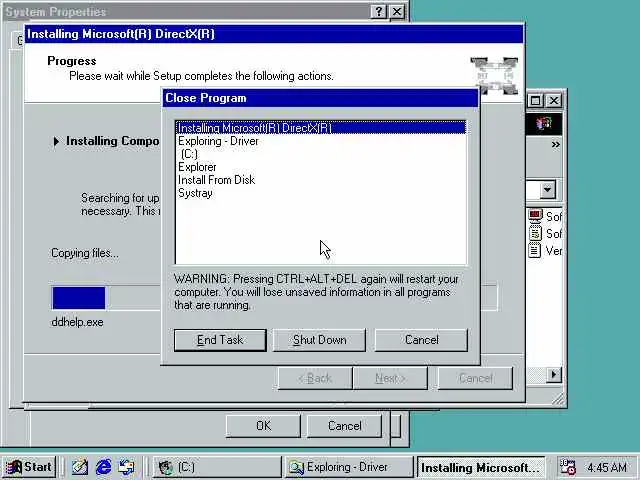Expand the toolbar chevron in Explorer window
This screenshot has height=480, width=640.
tap(555, 144)
